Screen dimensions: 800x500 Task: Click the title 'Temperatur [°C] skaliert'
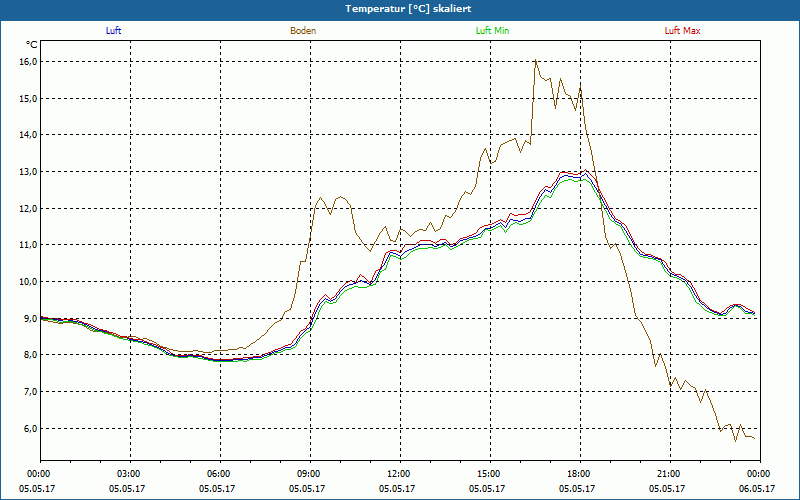[x=408, y=9]
